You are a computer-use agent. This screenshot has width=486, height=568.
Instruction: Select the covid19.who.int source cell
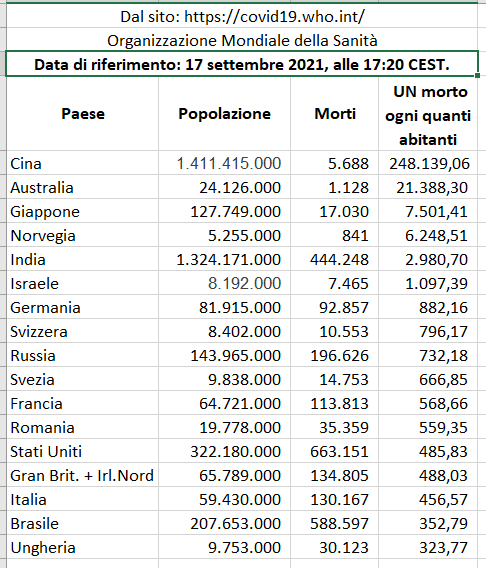242,17
